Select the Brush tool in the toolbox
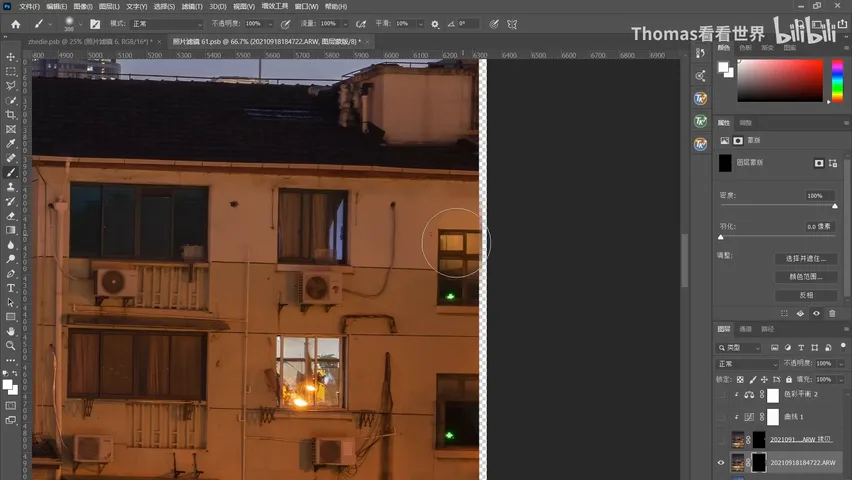This screenshot has height=480, width=852. [x=11, y=172]
